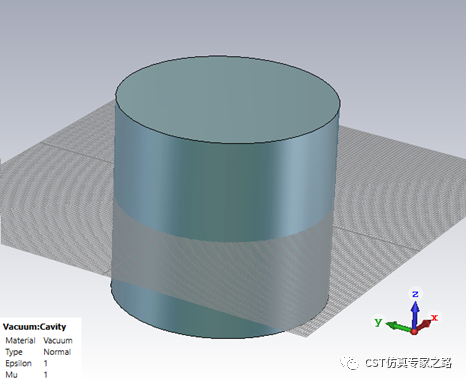Click the Material 'Vacuum' value

[x=58, y=340]
